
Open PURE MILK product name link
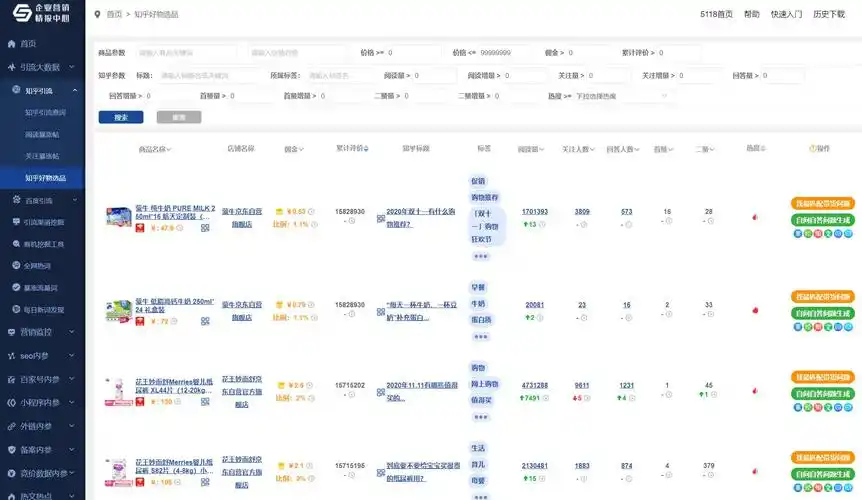coord(175,212)
